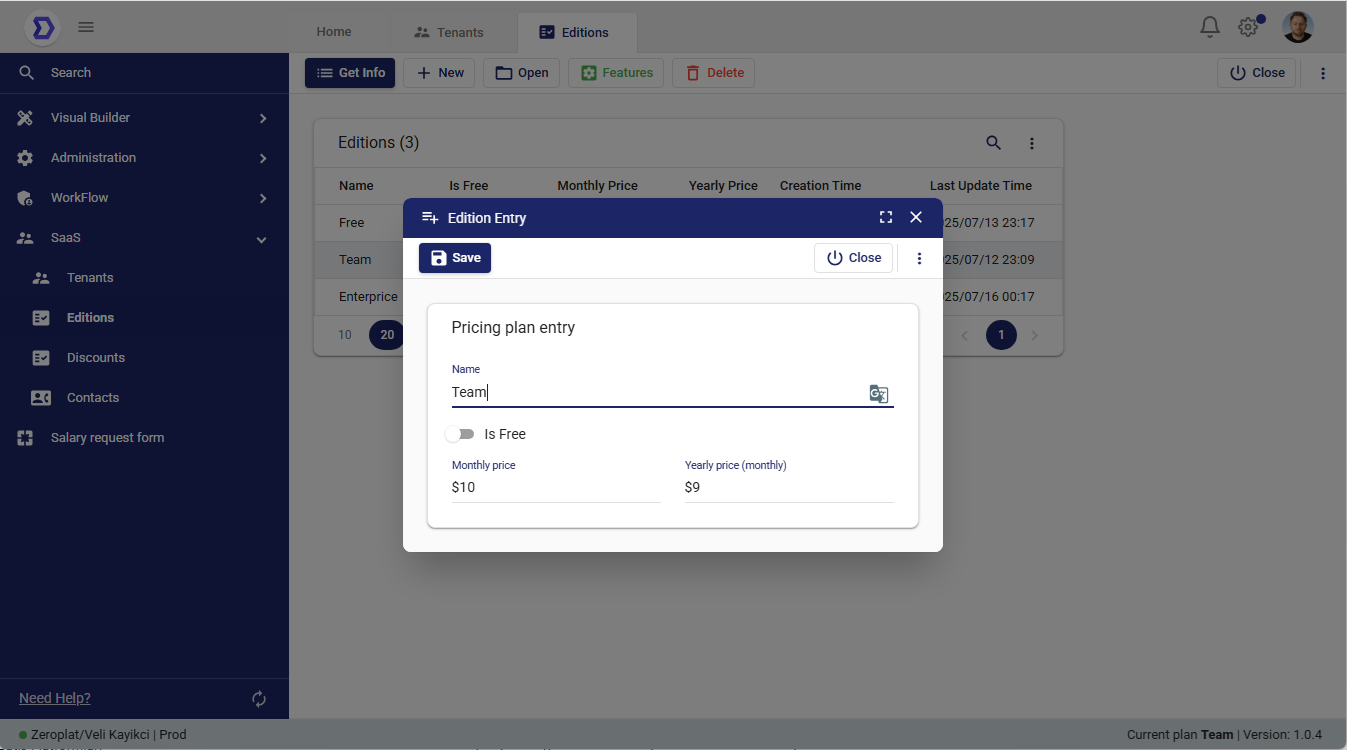This screenshot has height=750, width=1347.
Task: Open the settings gear in header
Action: click(x=1248, y=27)
